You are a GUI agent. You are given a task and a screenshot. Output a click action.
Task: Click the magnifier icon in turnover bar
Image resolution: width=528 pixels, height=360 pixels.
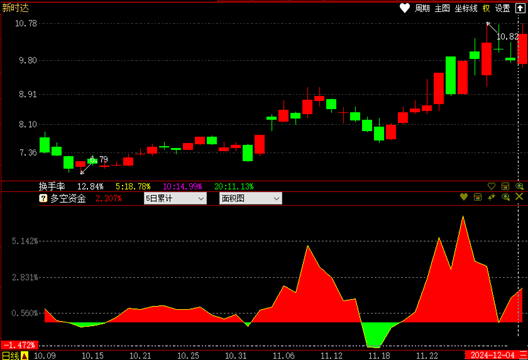(x=519, y=186)
